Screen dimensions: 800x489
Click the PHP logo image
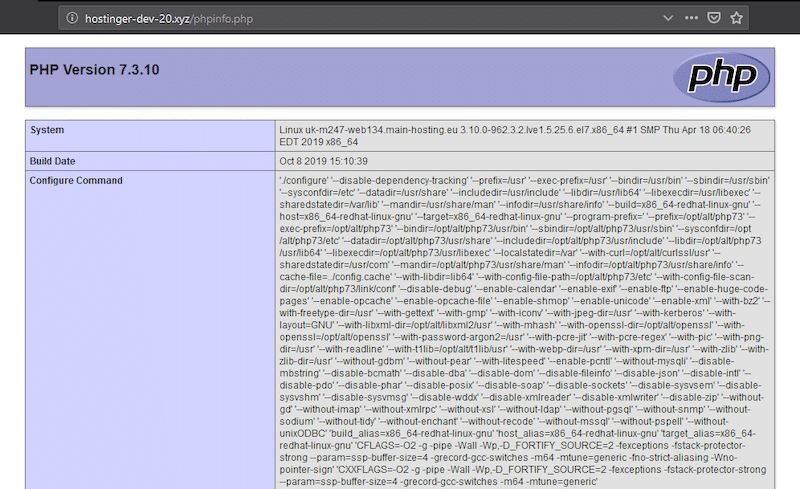721,77
